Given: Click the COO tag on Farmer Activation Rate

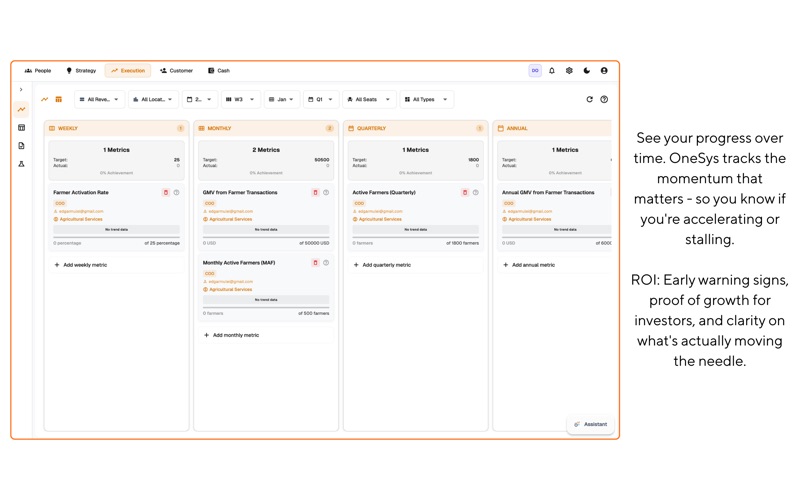Looking at the screenshot, I should coord(60,203).
